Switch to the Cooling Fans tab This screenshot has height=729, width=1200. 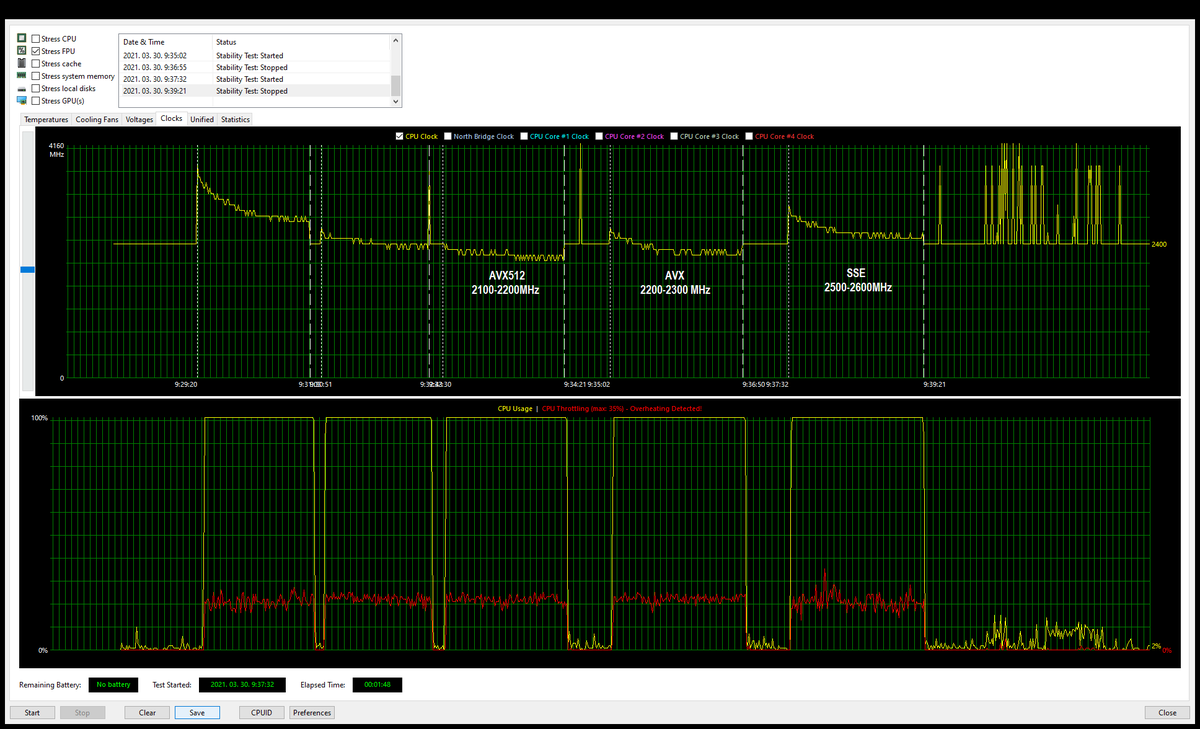point(97,119)
